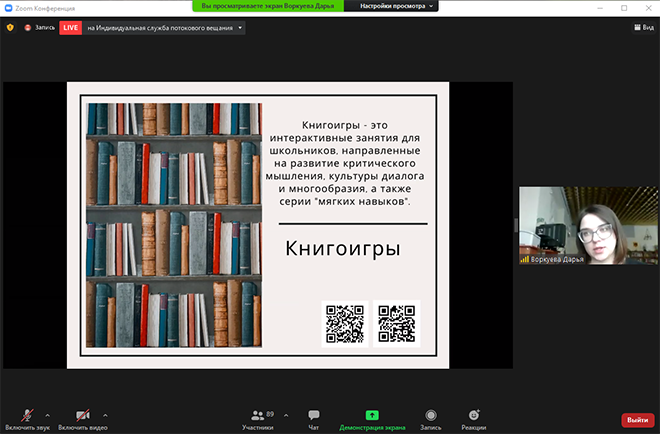The height and width of the screenshot is (434, 660).
Task: Expand arrow beside the participants button
Action: tap(286, 414)
